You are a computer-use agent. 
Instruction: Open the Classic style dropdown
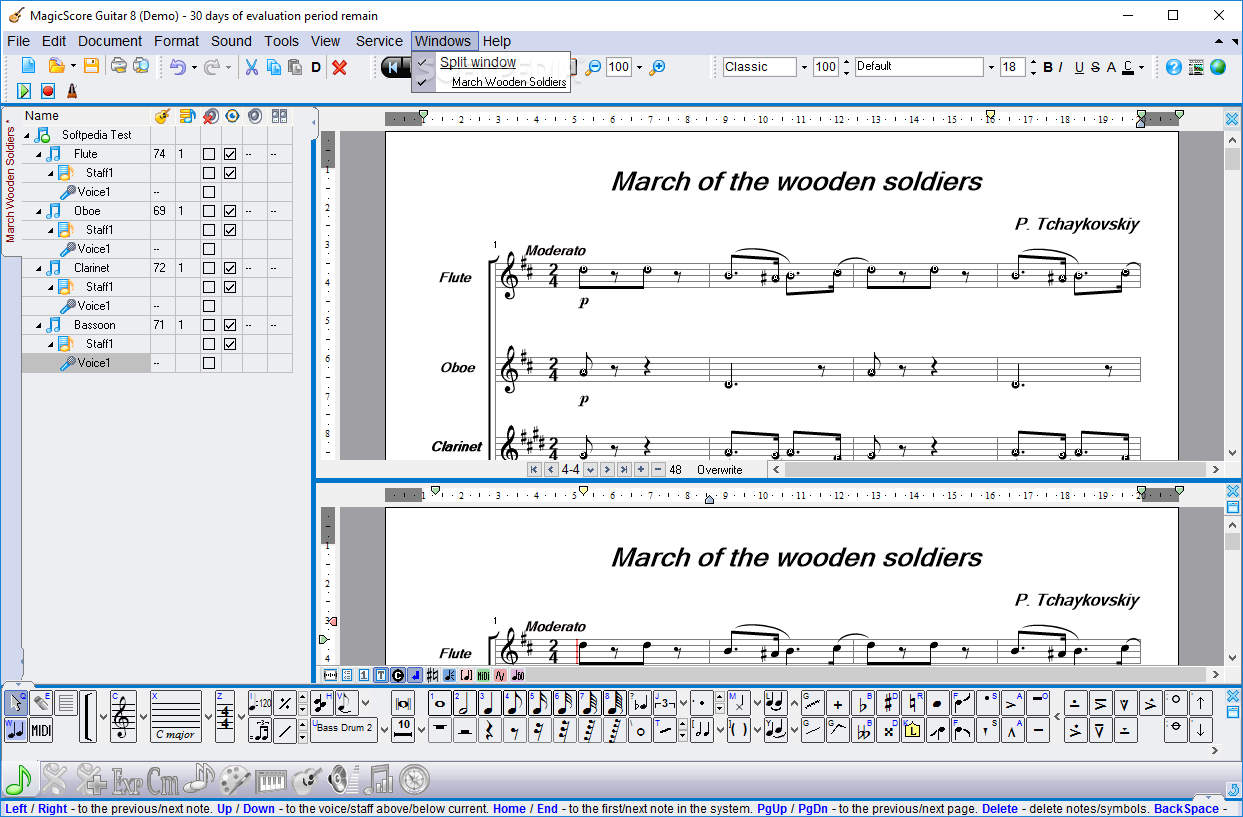804,67
